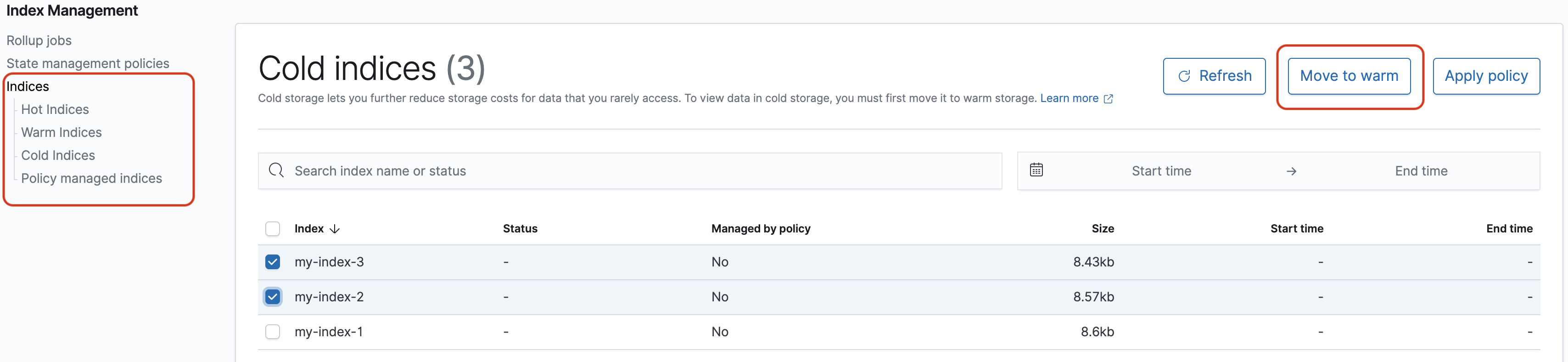1568x362 pixels.
Task: Open Warm Indices page
Action: pos(62,132)
